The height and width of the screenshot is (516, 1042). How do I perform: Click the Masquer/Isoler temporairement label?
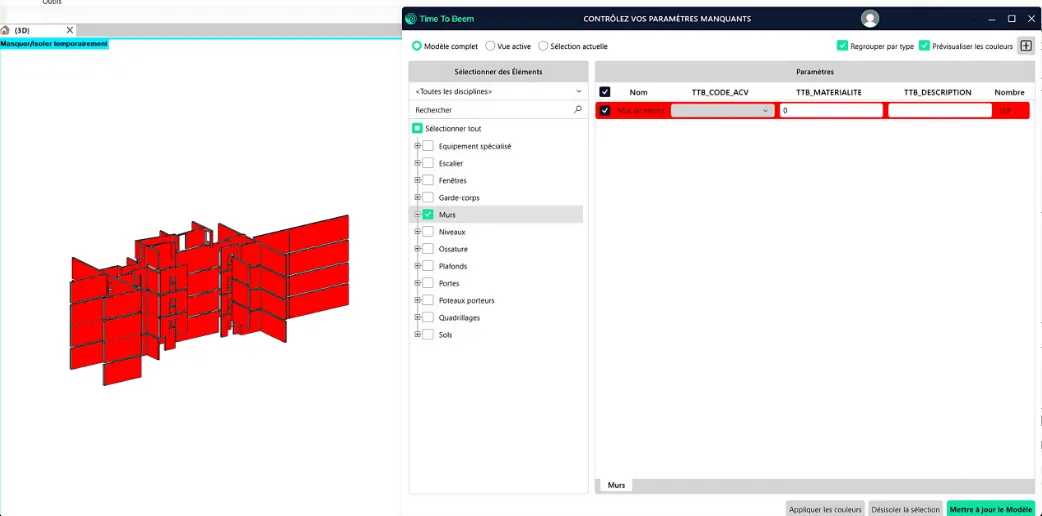tap(54, 43)
